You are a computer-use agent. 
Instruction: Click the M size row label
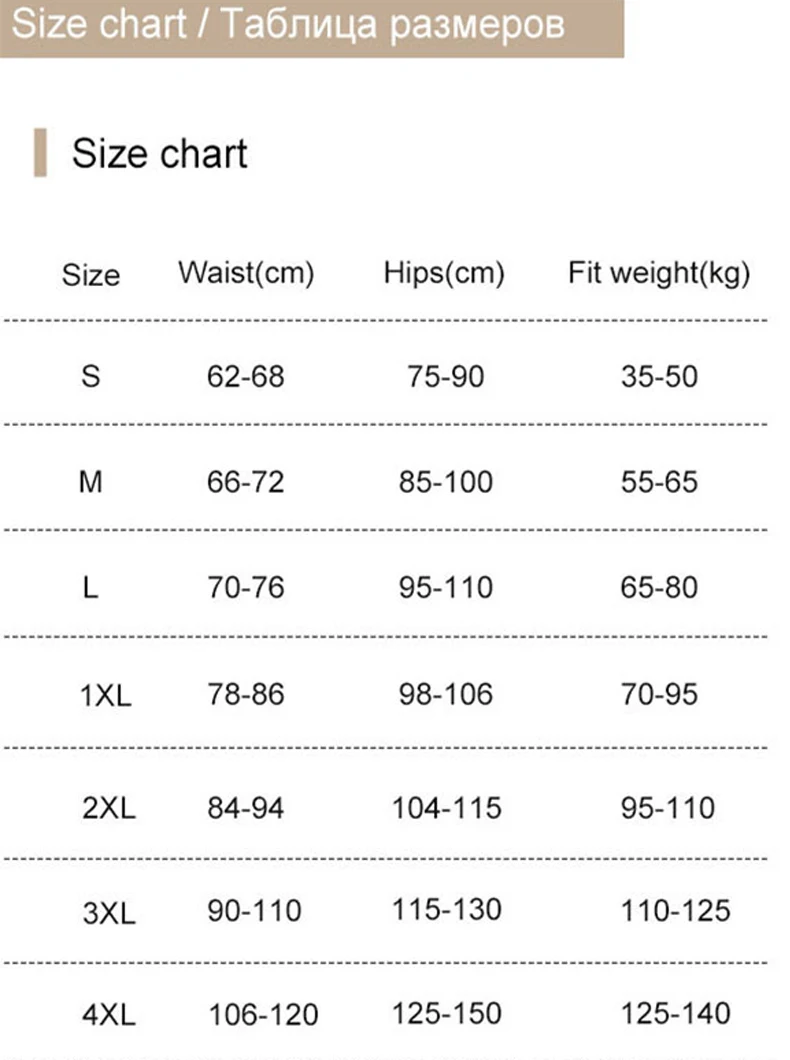[91, 482]
